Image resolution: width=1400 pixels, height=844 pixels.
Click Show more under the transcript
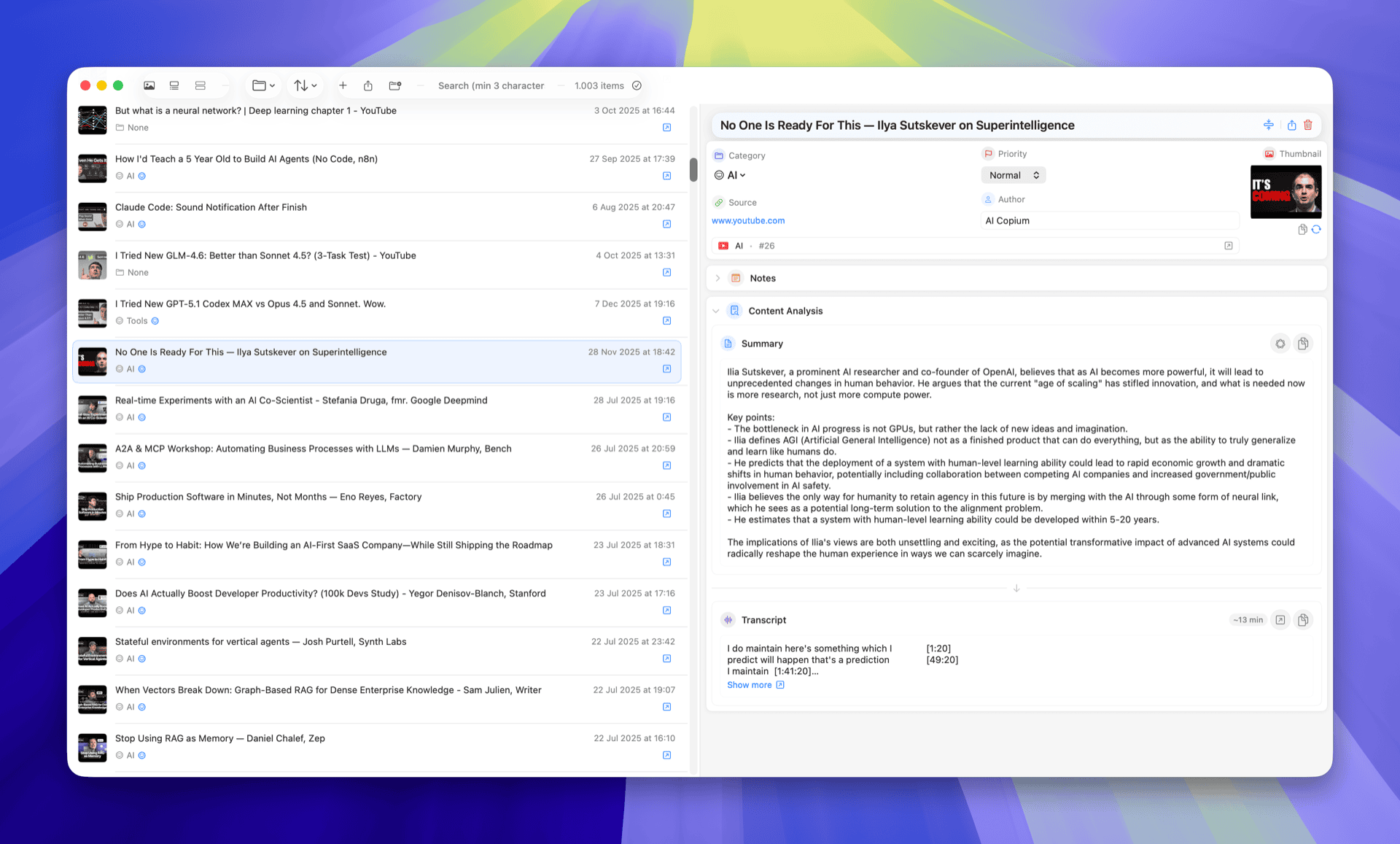[x=750, y=684]
